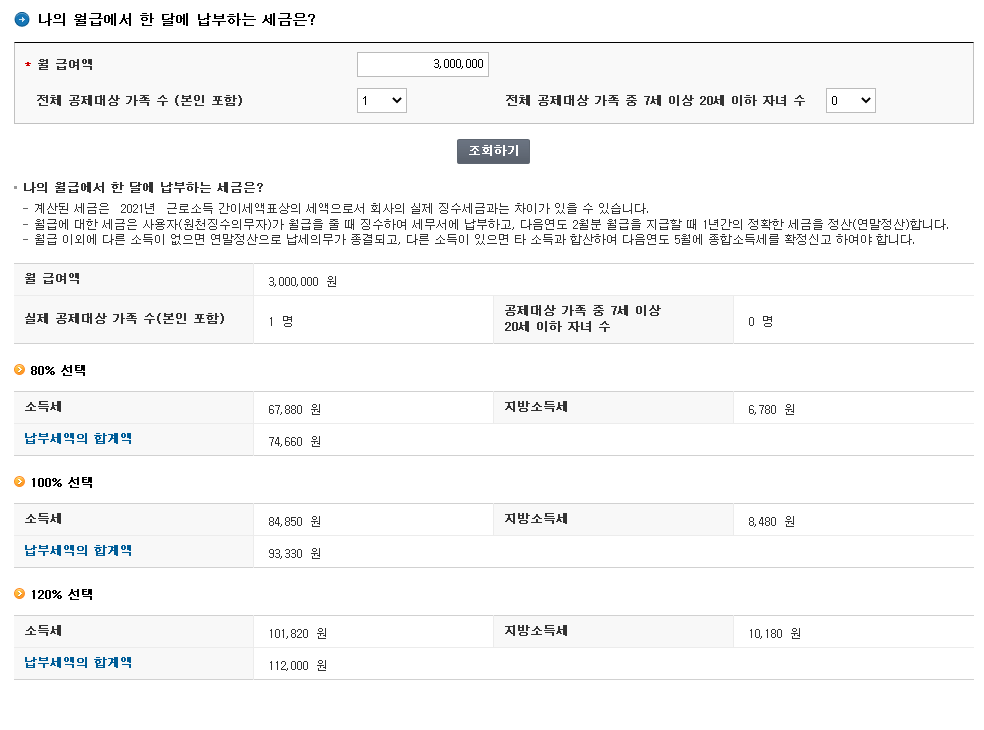Focus the 월 급여액 input field
This screenshot has width=984, height=730.
click(x=423, y=64)
